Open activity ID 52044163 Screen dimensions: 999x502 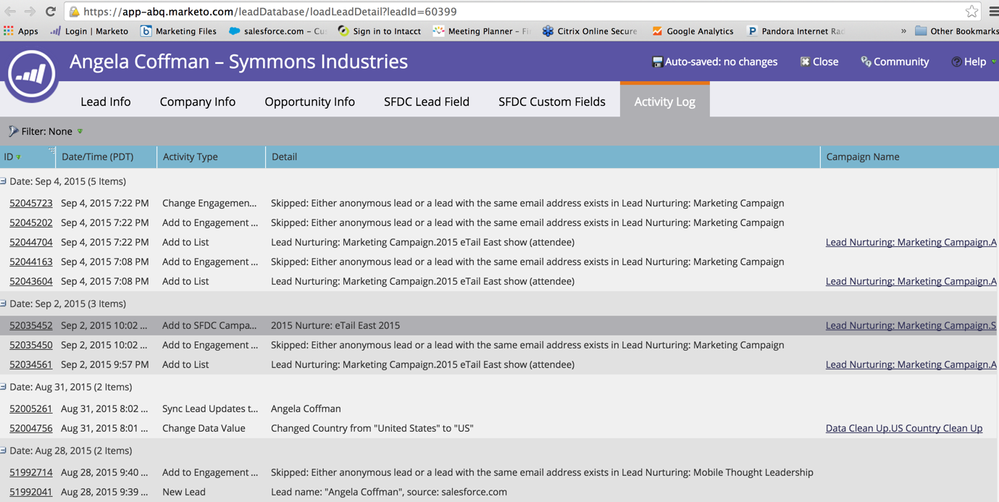(x=31, y=262)
